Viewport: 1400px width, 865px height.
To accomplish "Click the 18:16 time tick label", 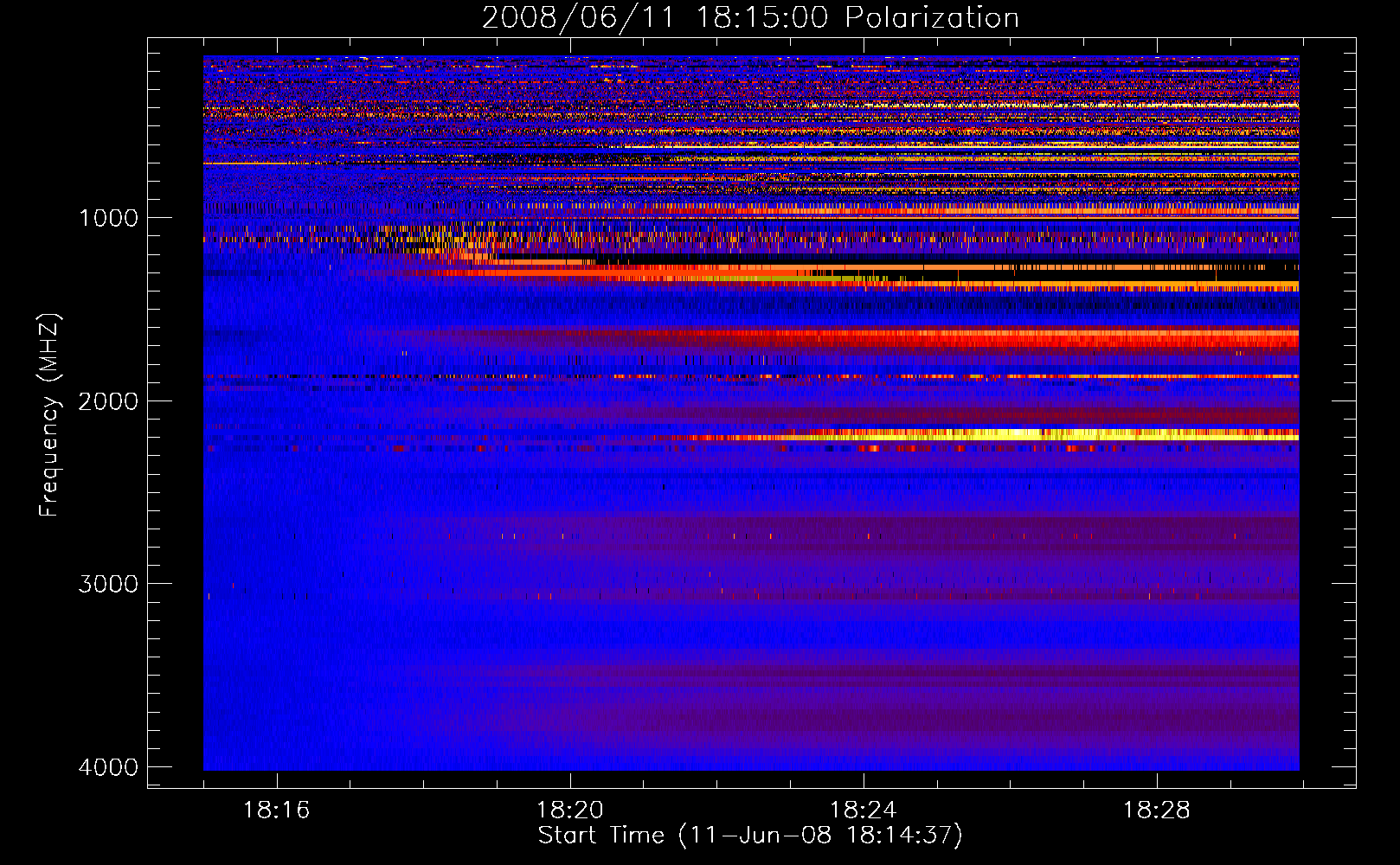I will click(x=276, y=811).
